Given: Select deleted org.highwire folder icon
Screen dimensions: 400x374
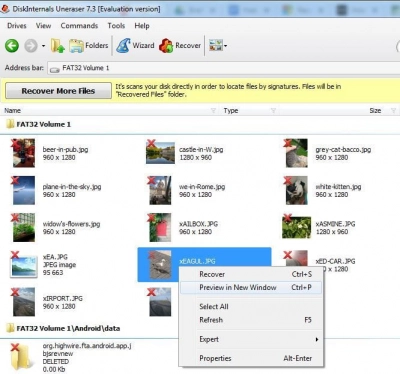Looking at the screenshot, I should [22, 357].
